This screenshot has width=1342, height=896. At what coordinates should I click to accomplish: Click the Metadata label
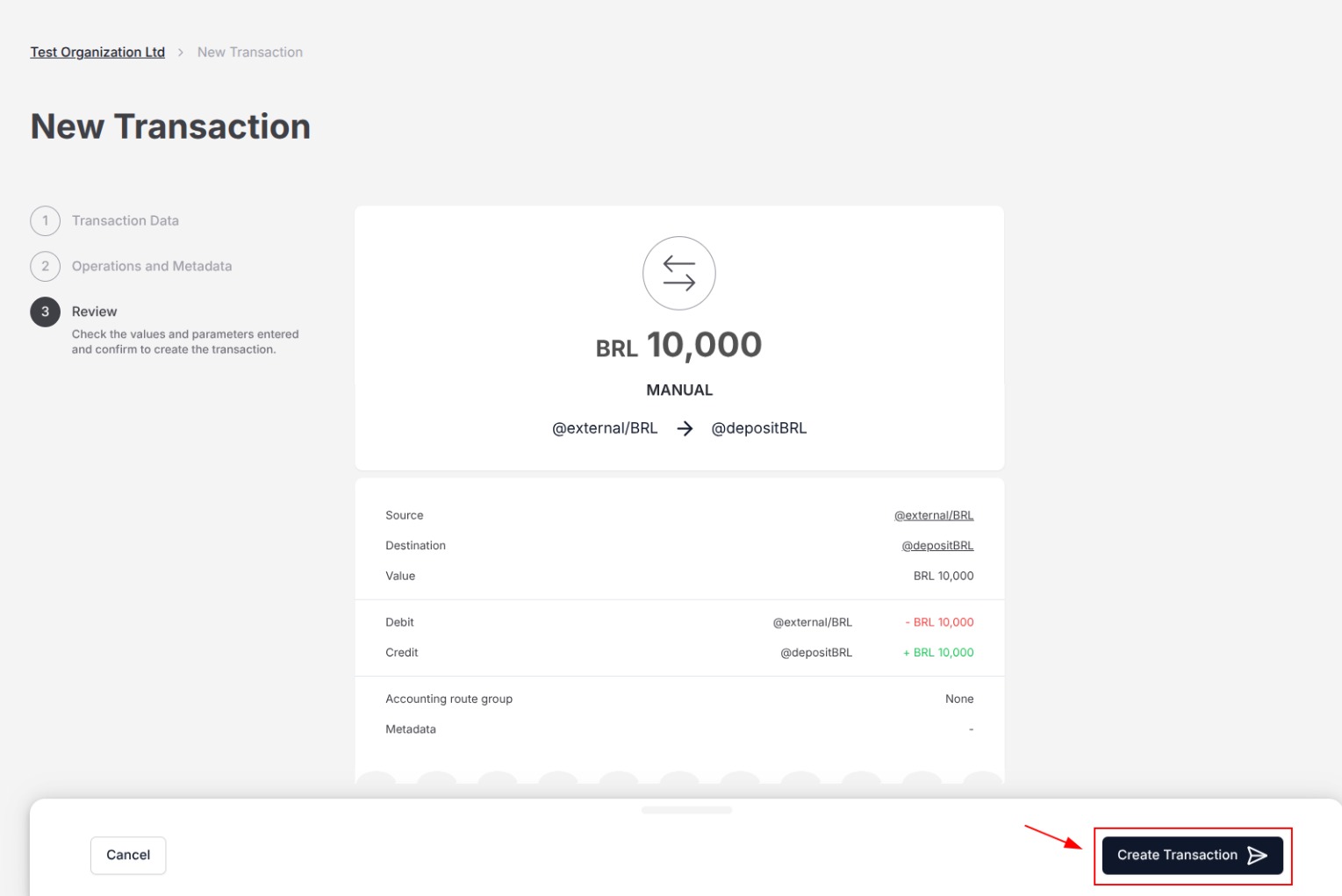coord(411,729)
